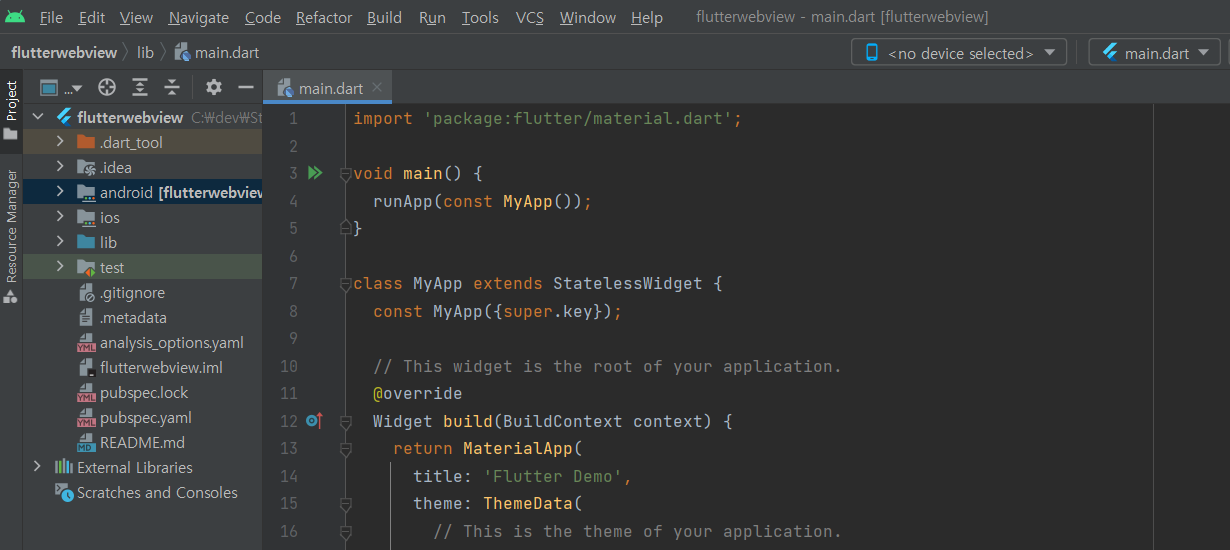Image resolution: width=1230 pixels, height=550 pixels.
Task: Open the VCS menu
Action: [x=530, y=18]
